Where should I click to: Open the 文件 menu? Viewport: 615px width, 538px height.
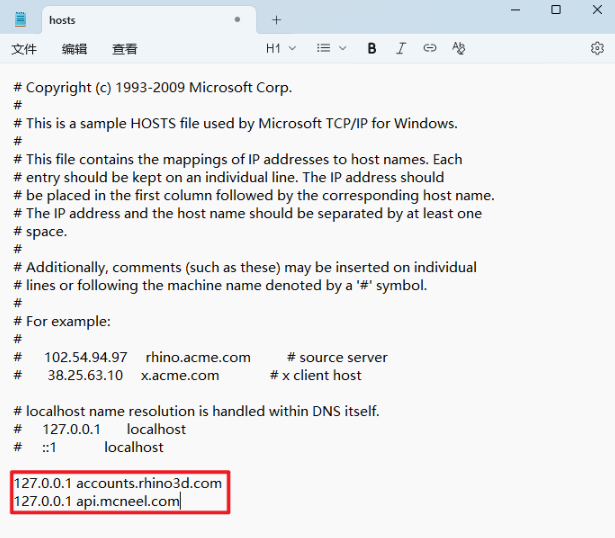coord(24,49)
